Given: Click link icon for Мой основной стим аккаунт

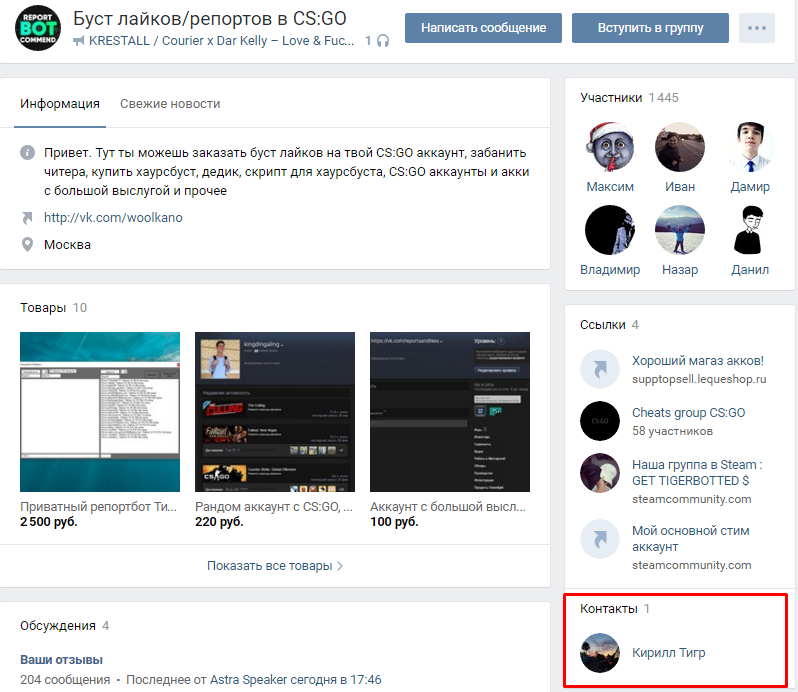Looking at the screenshot, I should (x=600, y=539).
